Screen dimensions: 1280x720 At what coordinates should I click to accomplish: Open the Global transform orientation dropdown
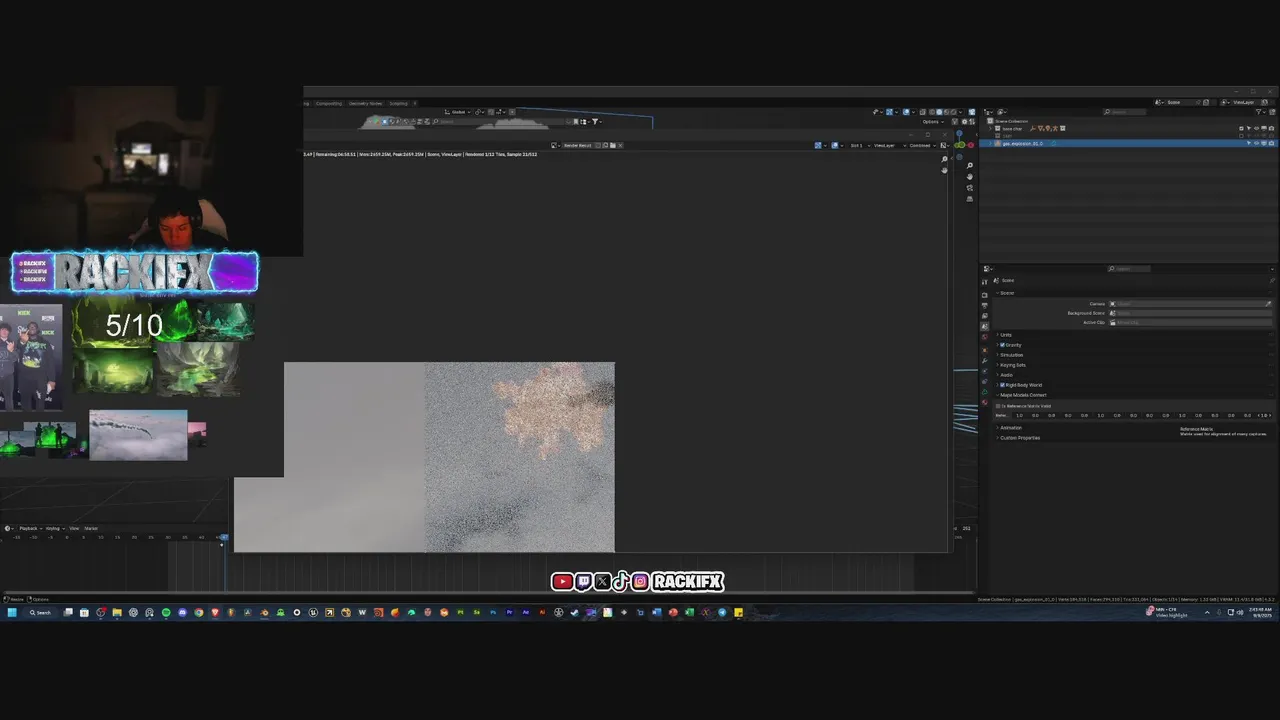pos(458,112)
